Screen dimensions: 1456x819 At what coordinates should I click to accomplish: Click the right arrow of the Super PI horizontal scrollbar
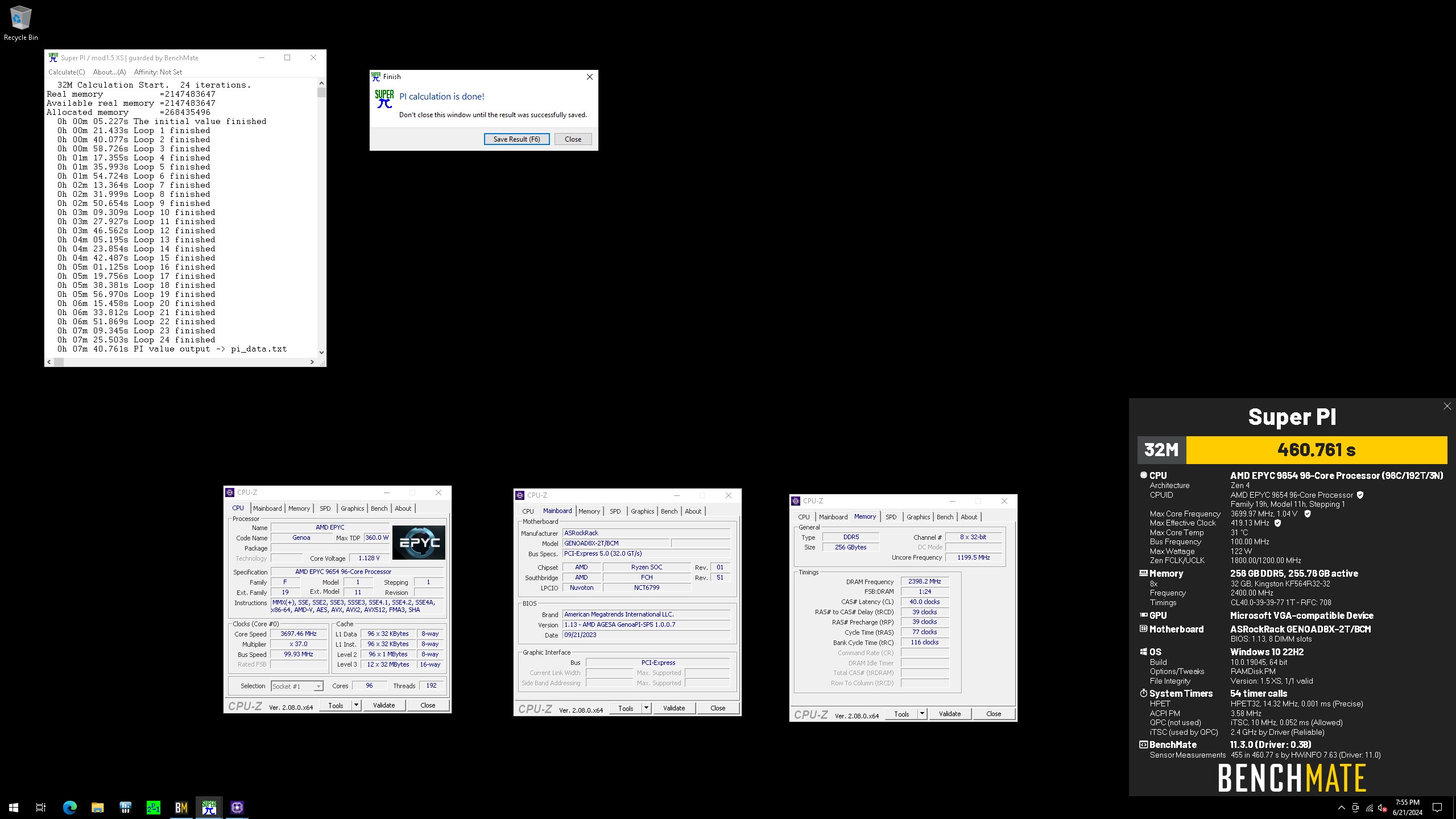point(312,362)
